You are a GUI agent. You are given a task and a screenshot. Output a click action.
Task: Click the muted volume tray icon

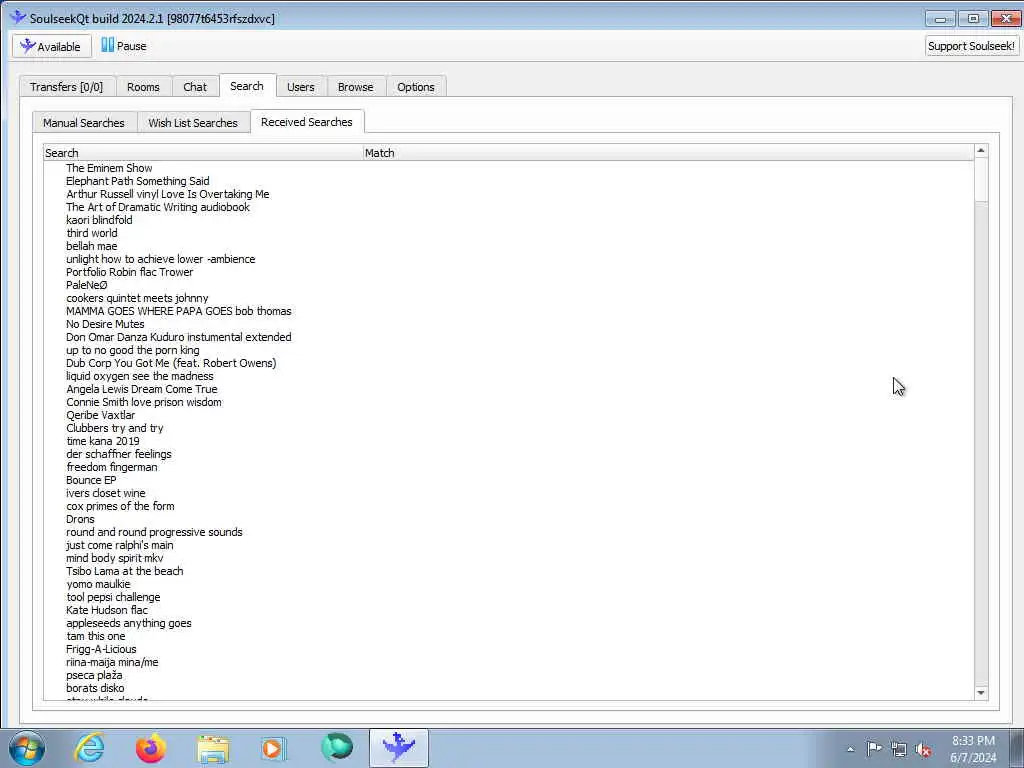click(x=923, y=749)
